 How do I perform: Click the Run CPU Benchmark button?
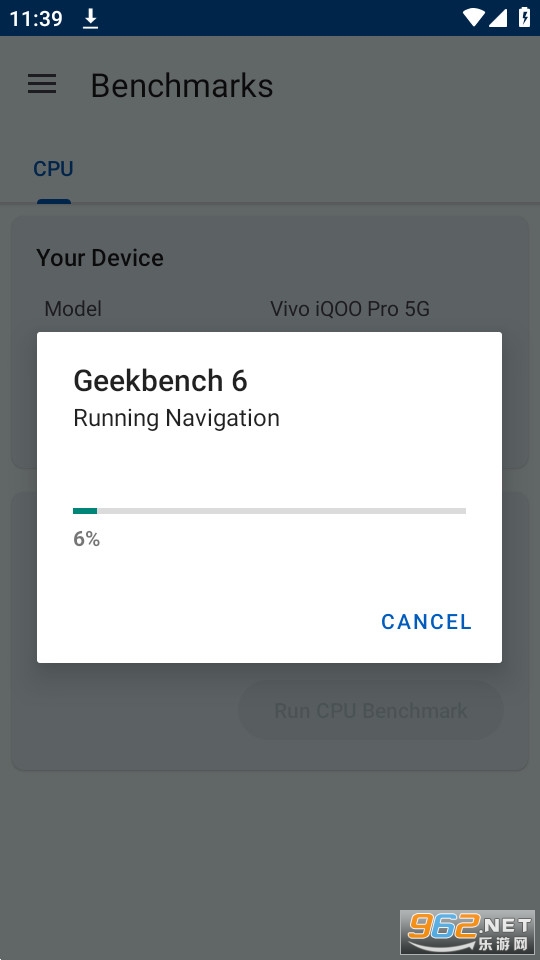[x=371, y=711]
